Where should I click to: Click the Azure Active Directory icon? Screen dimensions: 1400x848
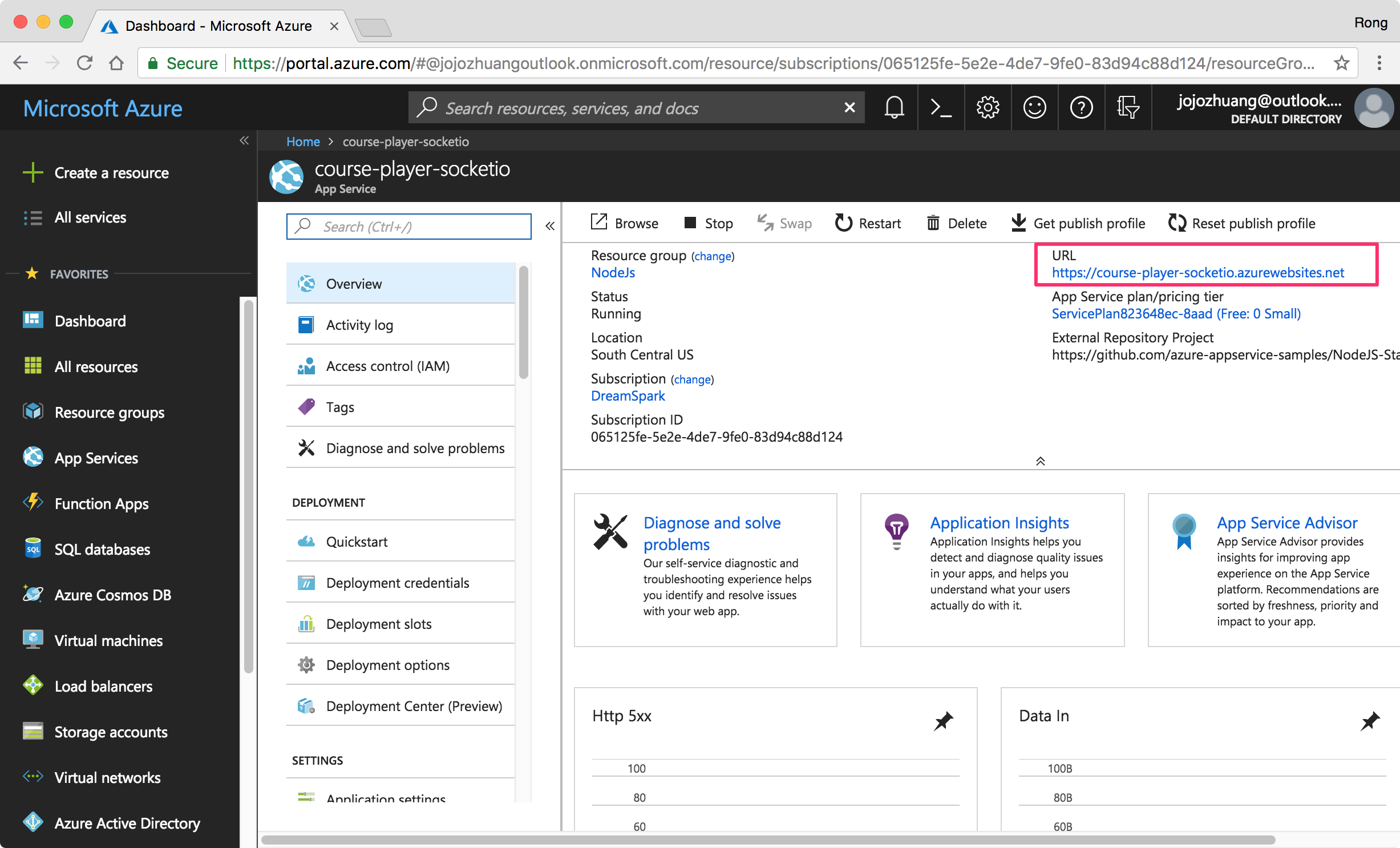click(33, 822)
